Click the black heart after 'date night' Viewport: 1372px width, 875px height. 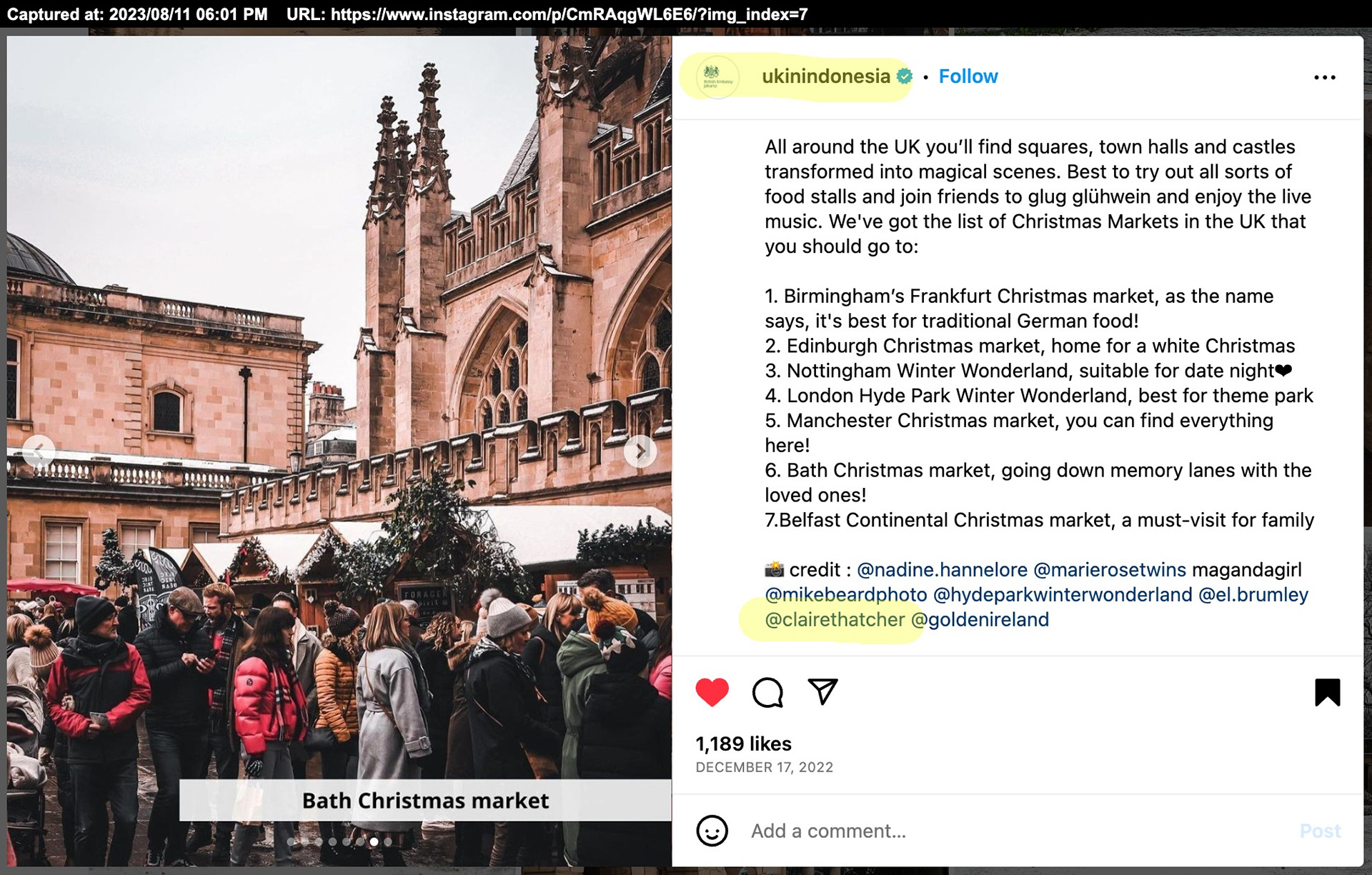tap(1283, 371)
